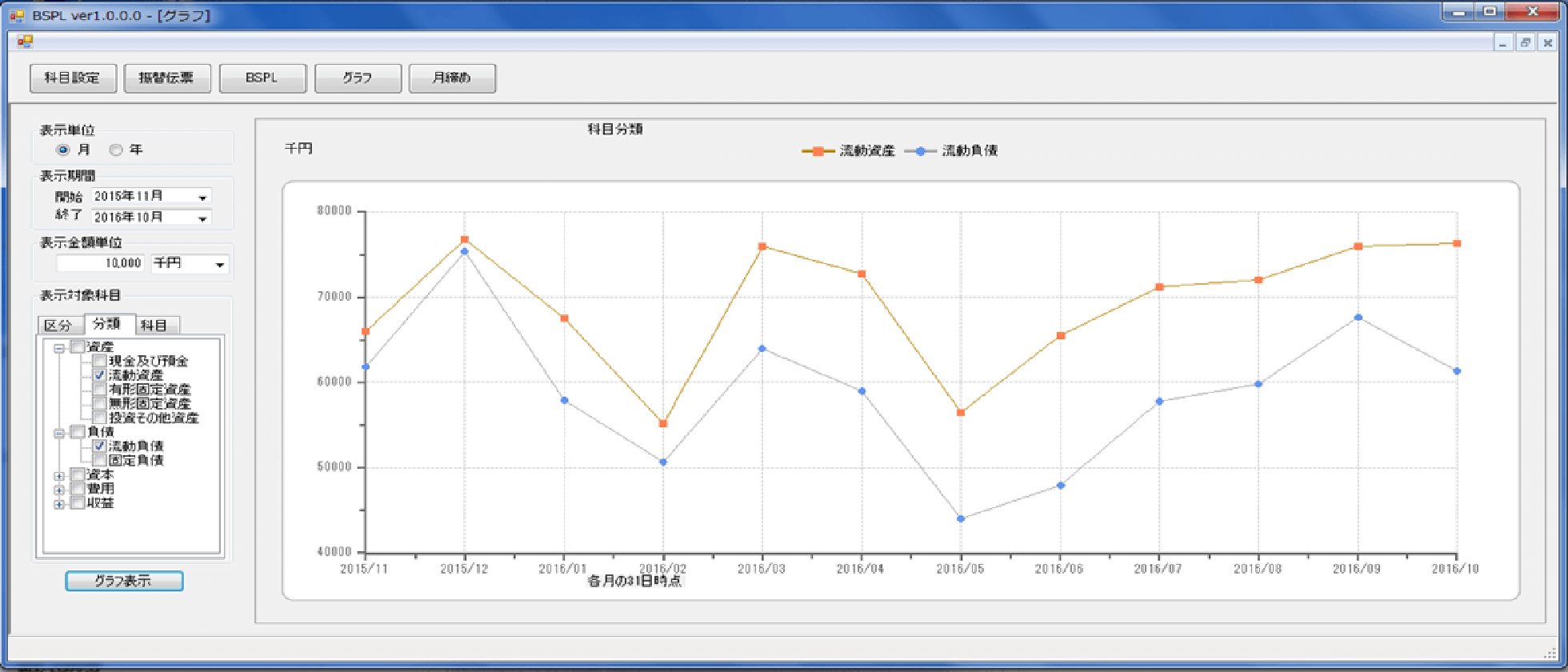Open the 終了 period dropdown
Screen dimensions: 1568x672
tap(203, 218)
